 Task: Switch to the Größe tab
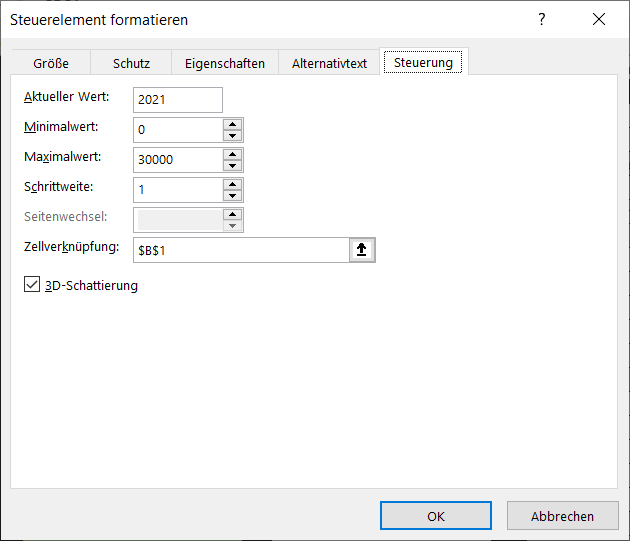(x=51, y=63)
